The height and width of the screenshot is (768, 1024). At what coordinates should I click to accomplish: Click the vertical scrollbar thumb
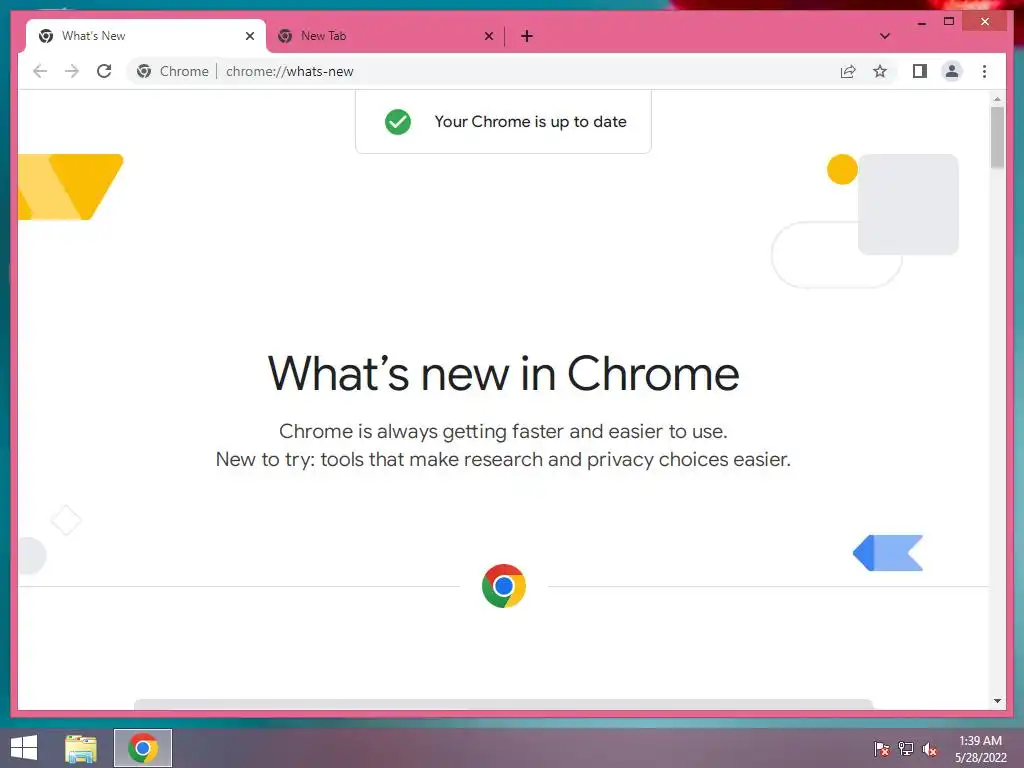pos(997,137)
